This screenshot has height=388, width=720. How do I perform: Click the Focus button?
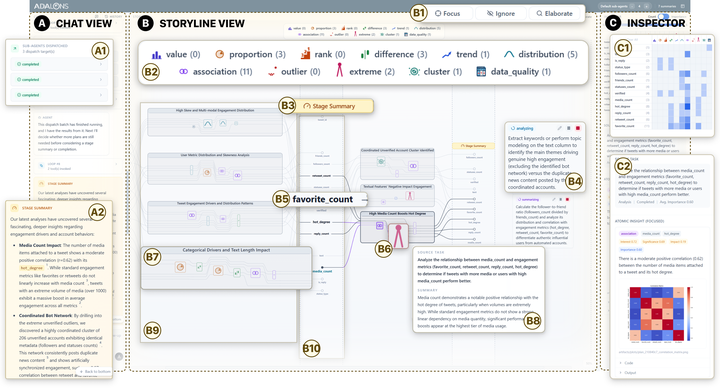(x=448, y=14)
